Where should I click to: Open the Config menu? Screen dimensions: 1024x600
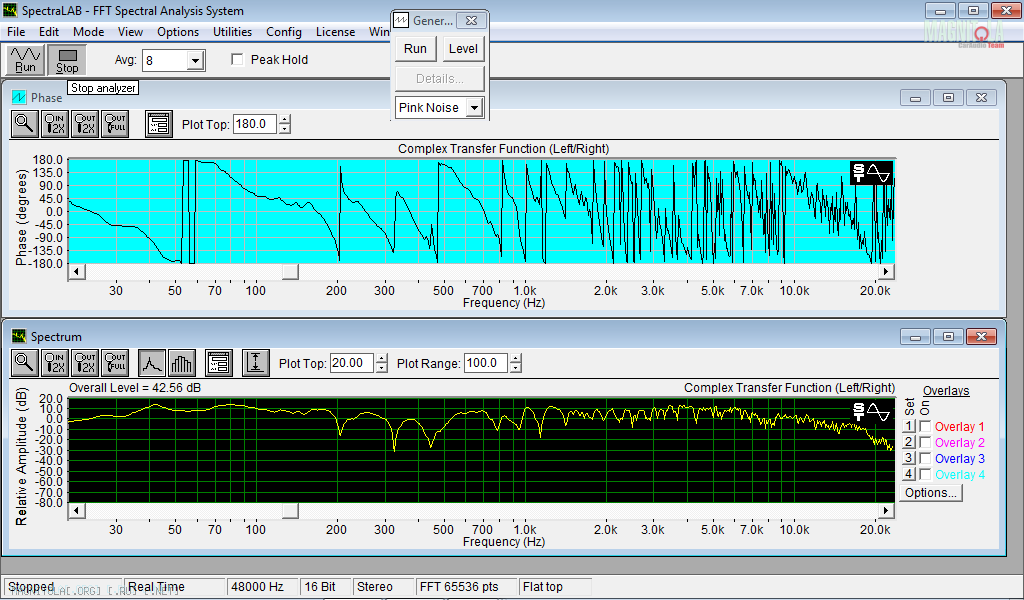[x=283, y=32]
